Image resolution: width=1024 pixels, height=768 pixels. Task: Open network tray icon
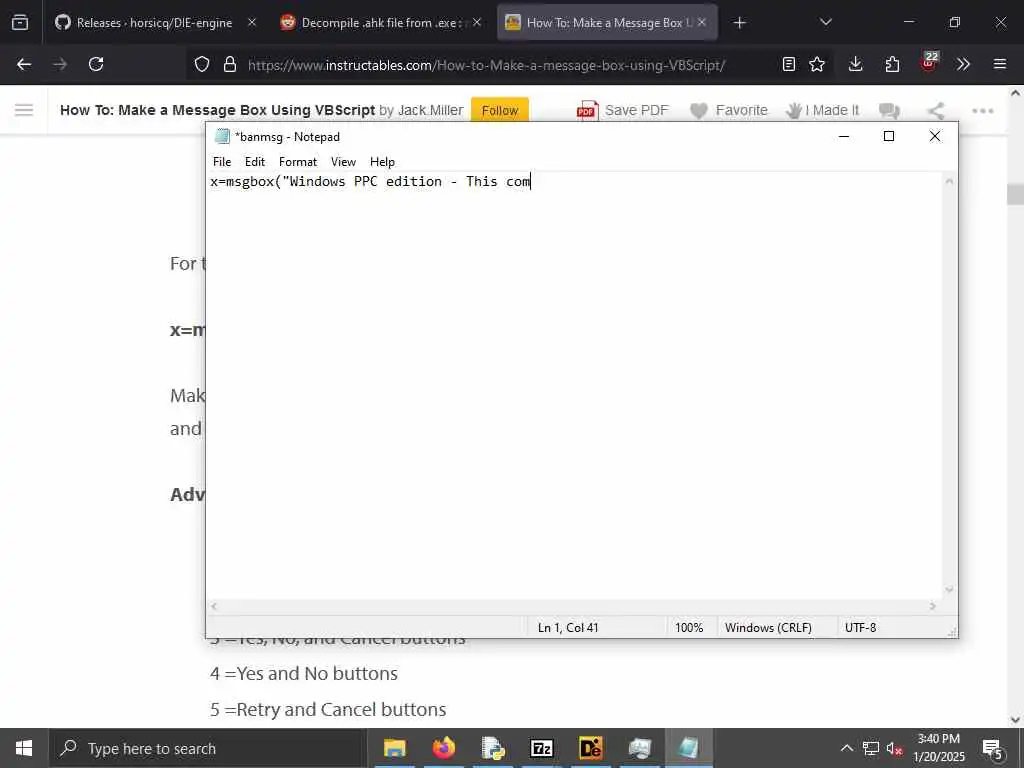871,748
